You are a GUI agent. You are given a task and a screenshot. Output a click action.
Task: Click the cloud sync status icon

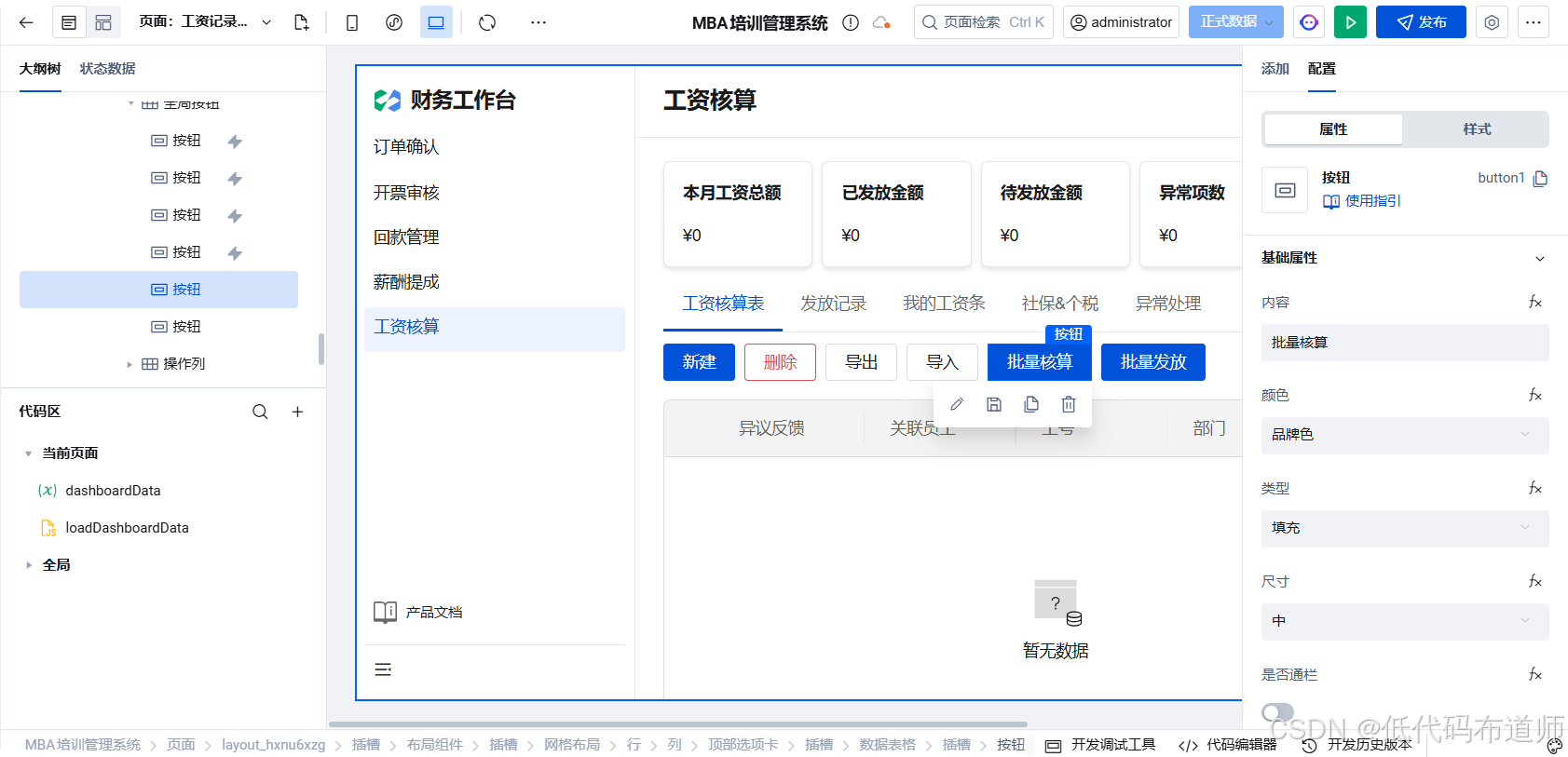pos(881,22)
